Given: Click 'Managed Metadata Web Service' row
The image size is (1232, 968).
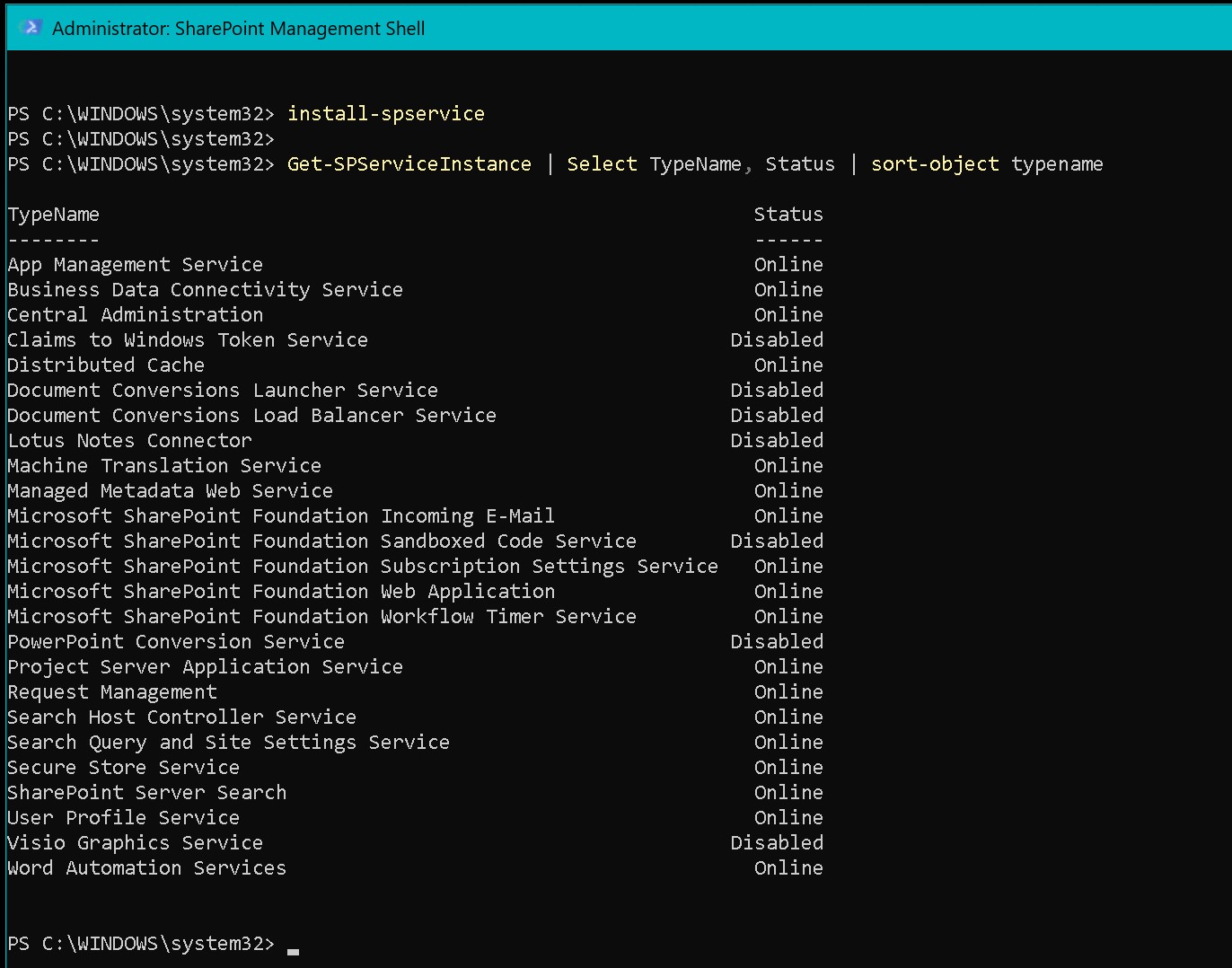Looking at the screenshot, I should [416, 491].
